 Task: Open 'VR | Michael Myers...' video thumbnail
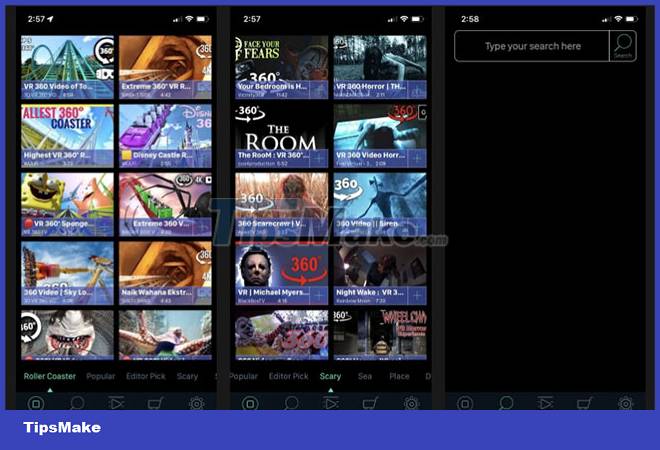point(282,273)
